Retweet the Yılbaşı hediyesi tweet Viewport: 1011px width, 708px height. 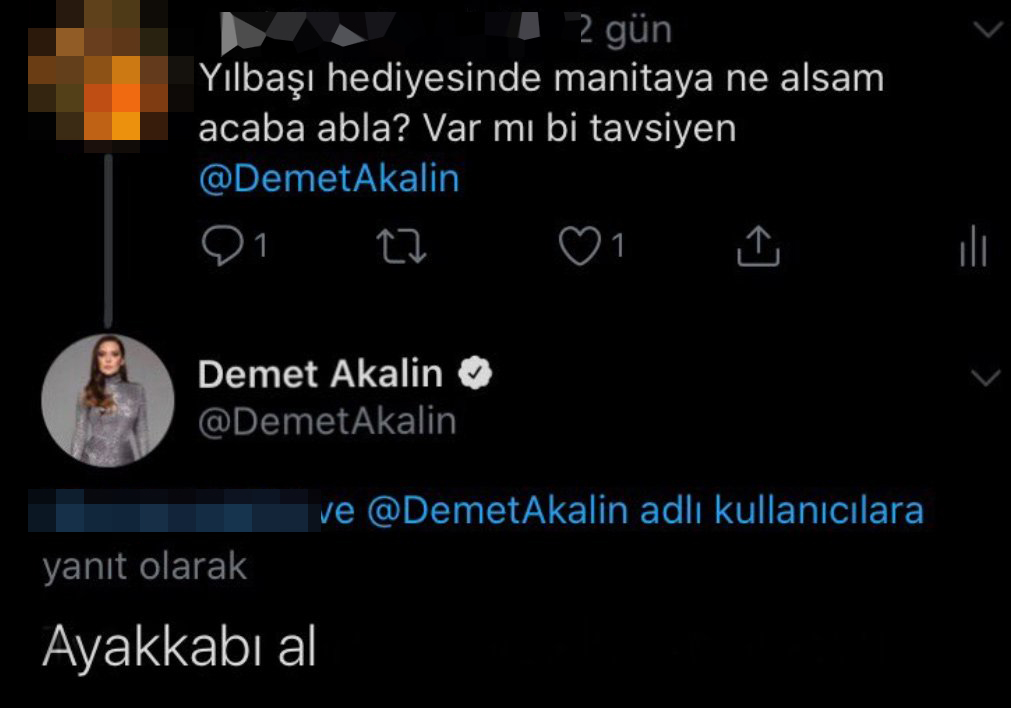coord(406,246)
